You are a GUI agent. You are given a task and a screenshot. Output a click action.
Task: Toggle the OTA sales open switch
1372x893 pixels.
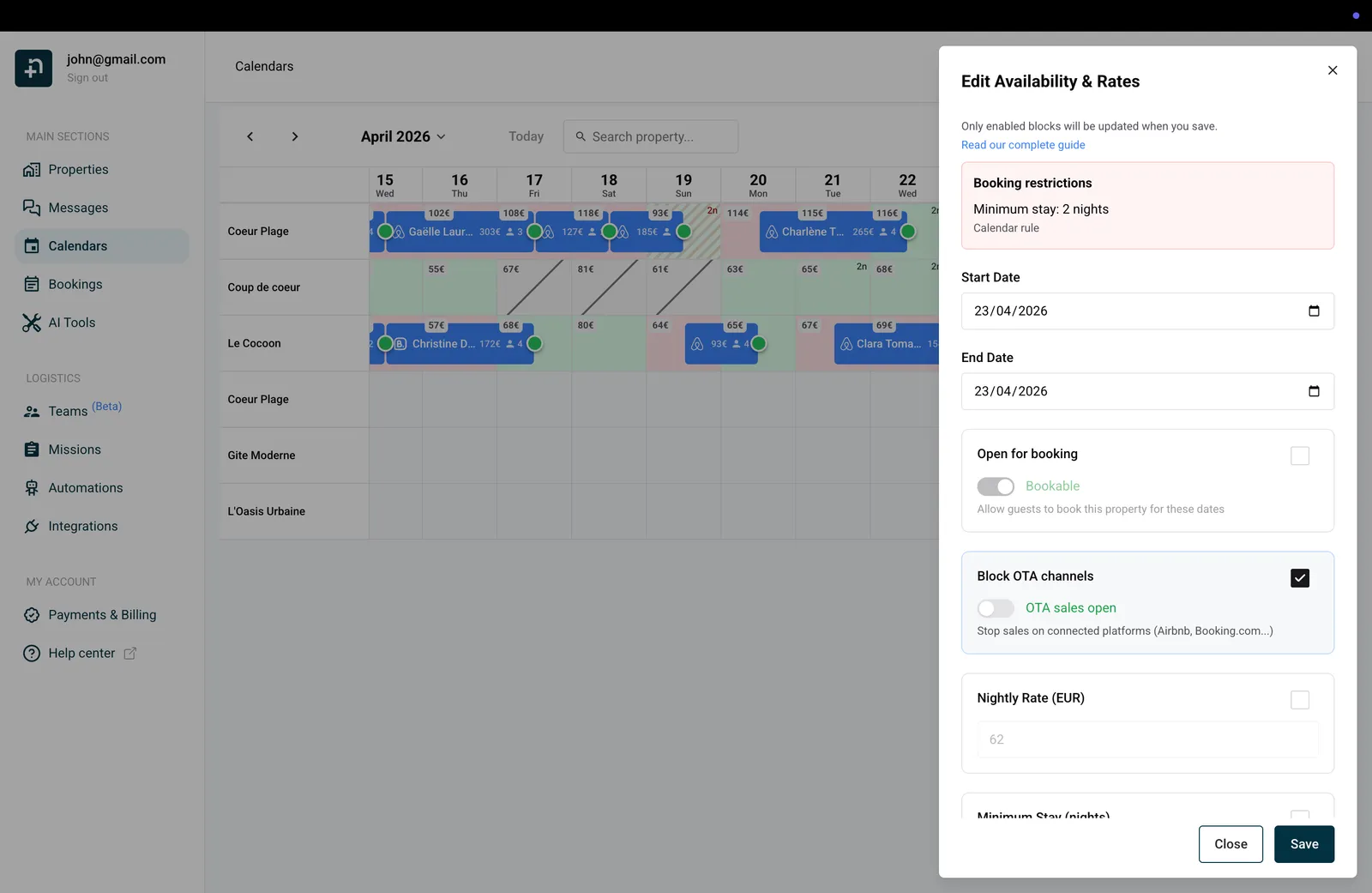(996, 608)
